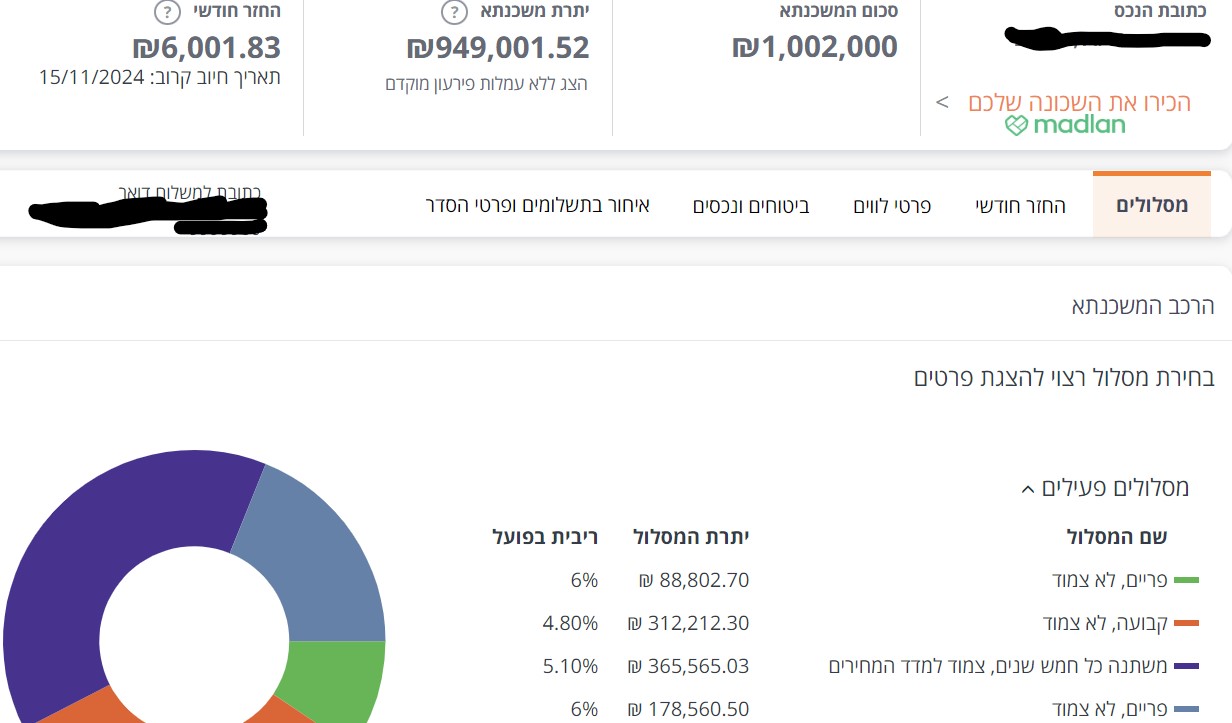Click the balance ₪ 365,565.03
1232x723 pixels.
click(x=688, y=666)
